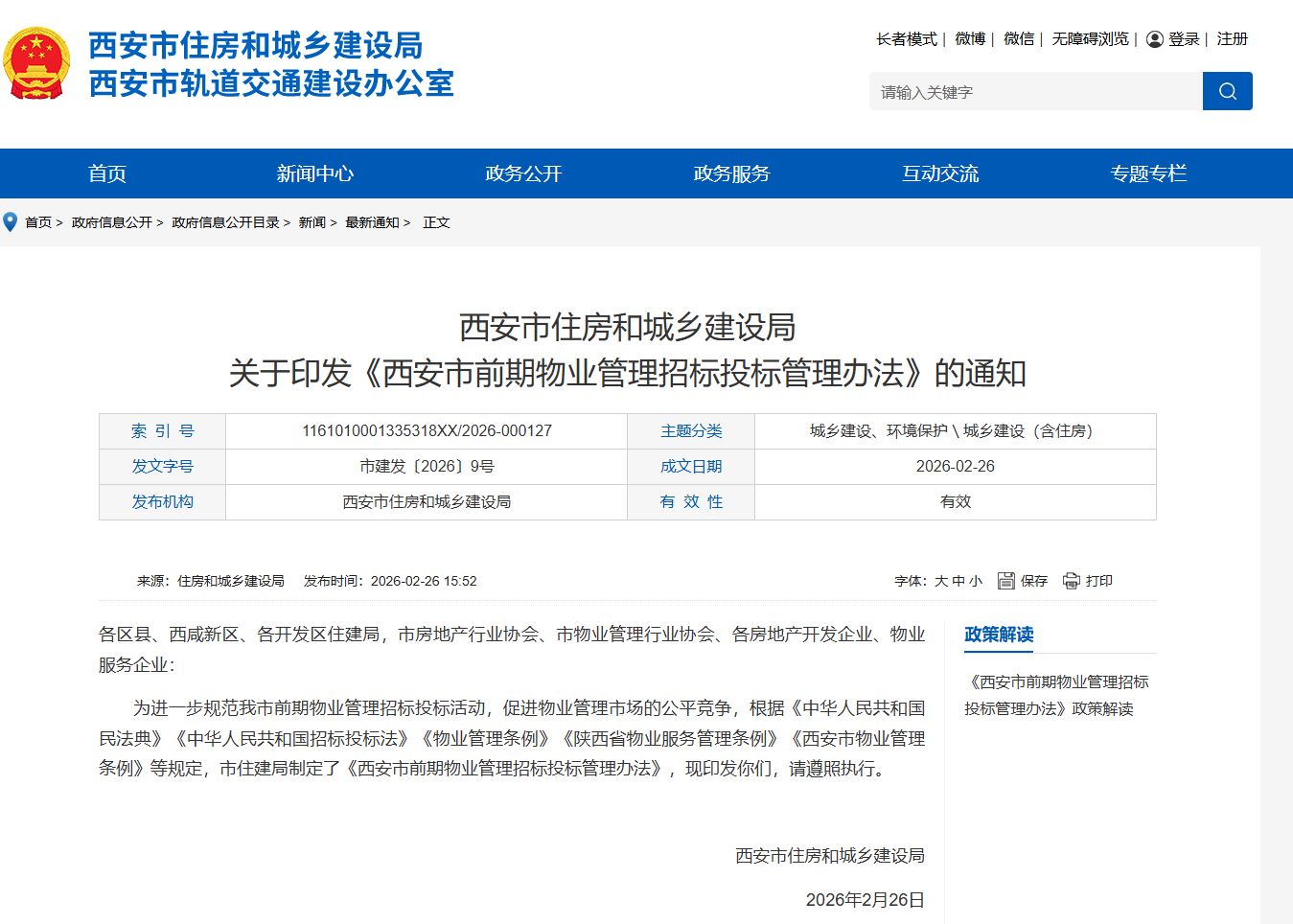
Task: Click the location pin breadcrumb icon
Action: click(11, 222)
